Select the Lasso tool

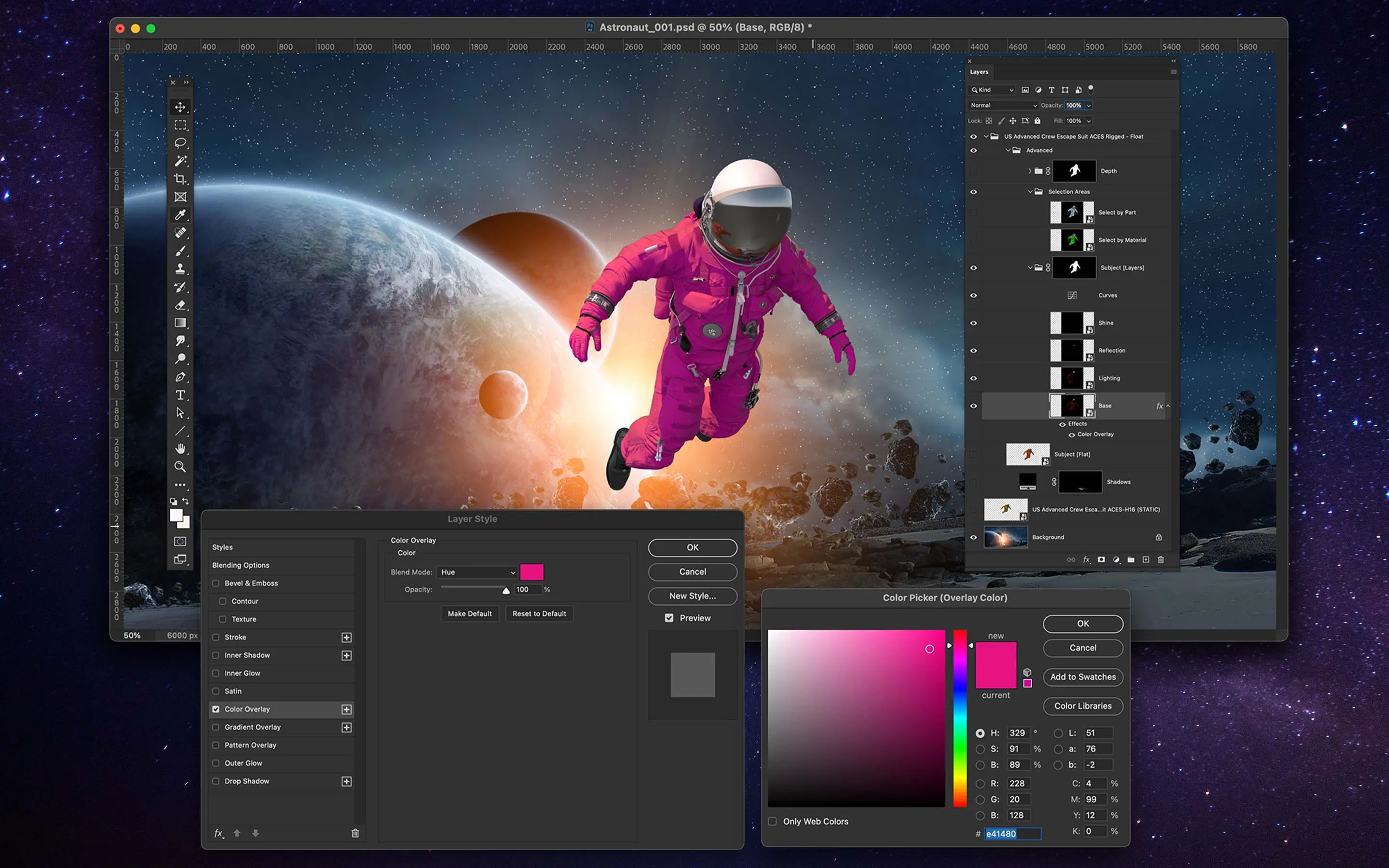click(180, 143)
